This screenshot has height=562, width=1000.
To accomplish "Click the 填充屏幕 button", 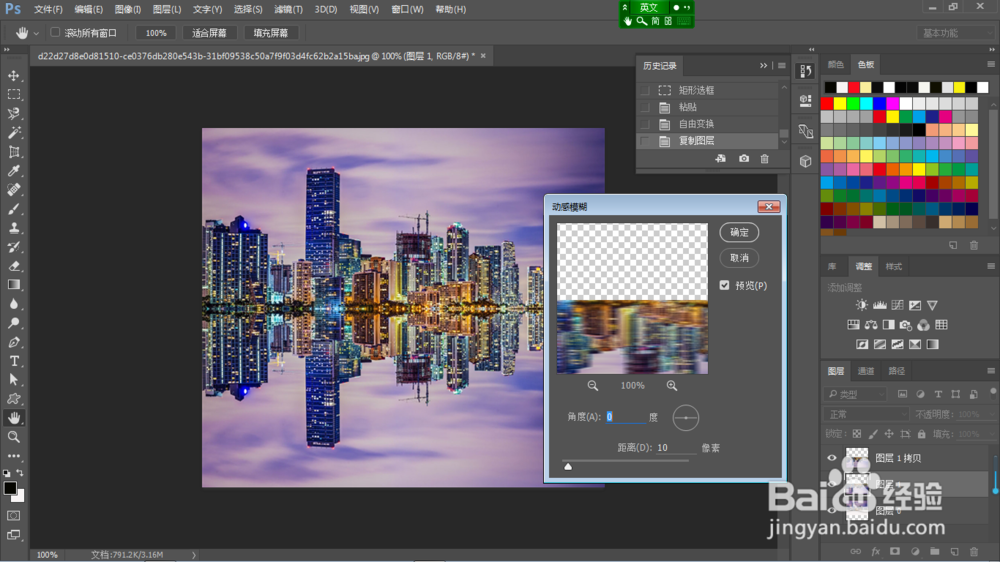I will tap(270, 33).
